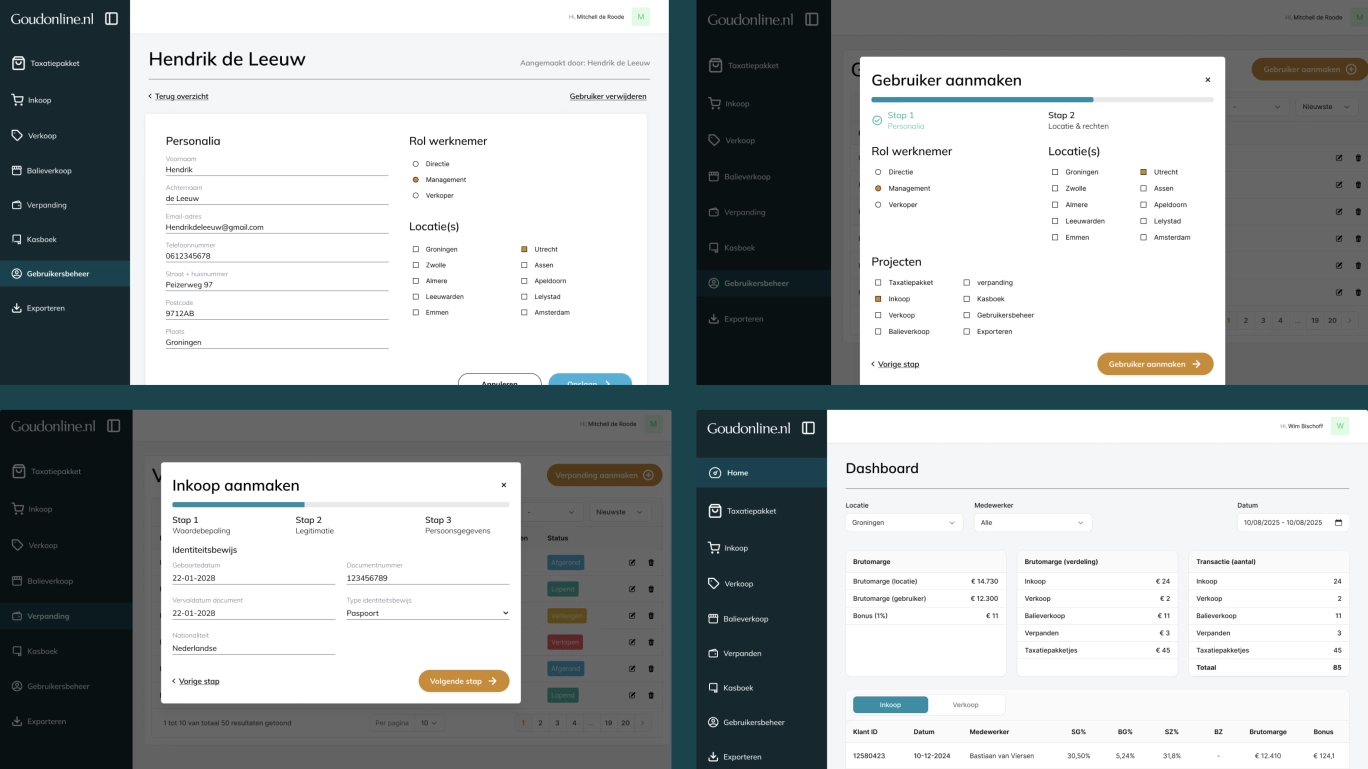Click the Home icon in the Dashboard sidebar

(x=715, y=473)
